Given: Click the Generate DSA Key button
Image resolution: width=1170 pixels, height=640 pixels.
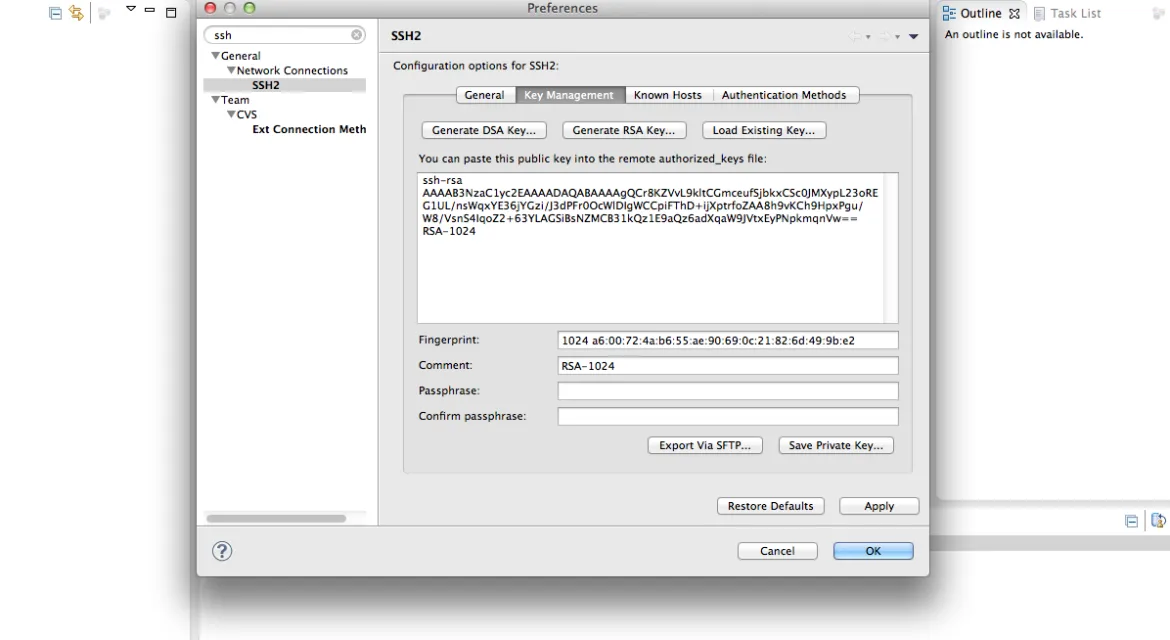Looking at the screenshot, I should click(x=483, y=129).
